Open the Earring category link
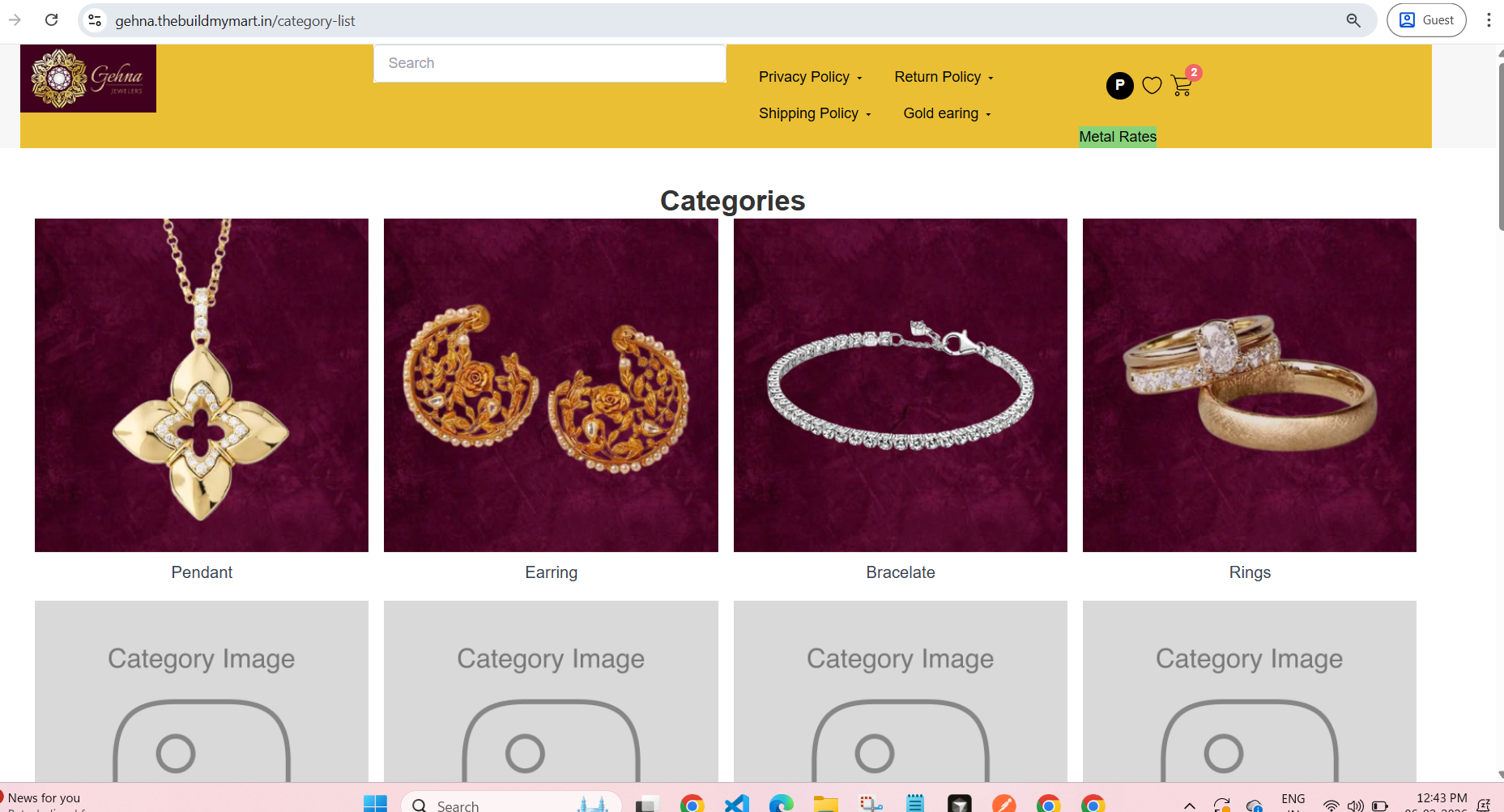Screen dimensions: 1504x812 click(551, 572)
